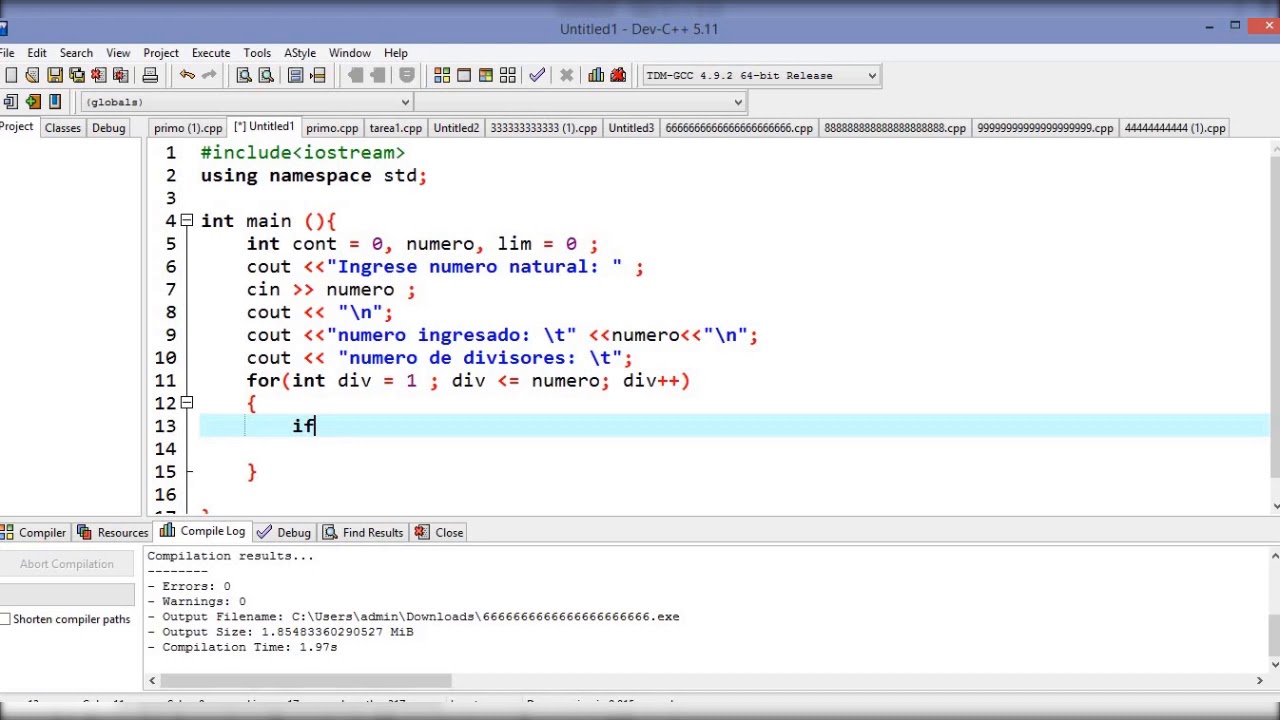Click the New file toolbar icon
The image size is (1280, 720).
(x=10, y=75)
